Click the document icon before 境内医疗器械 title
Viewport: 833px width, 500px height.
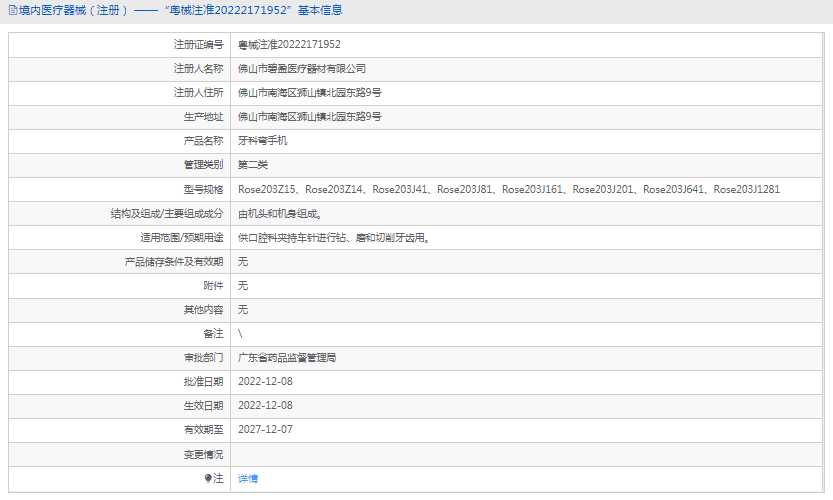pyautogui.click(x=13, y=10)
